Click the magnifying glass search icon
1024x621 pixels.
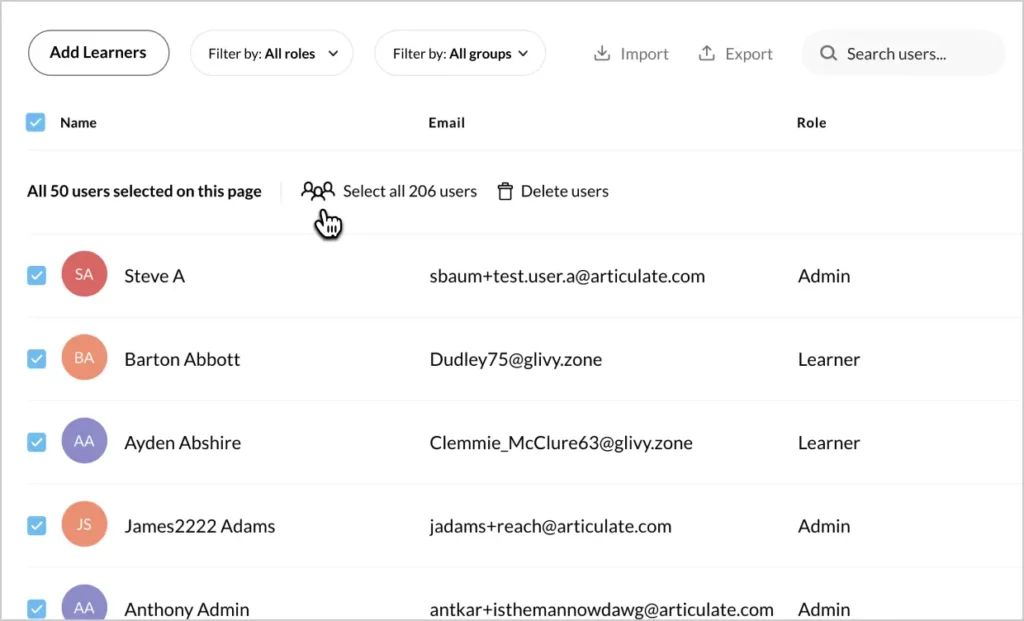tap(828, 54)
